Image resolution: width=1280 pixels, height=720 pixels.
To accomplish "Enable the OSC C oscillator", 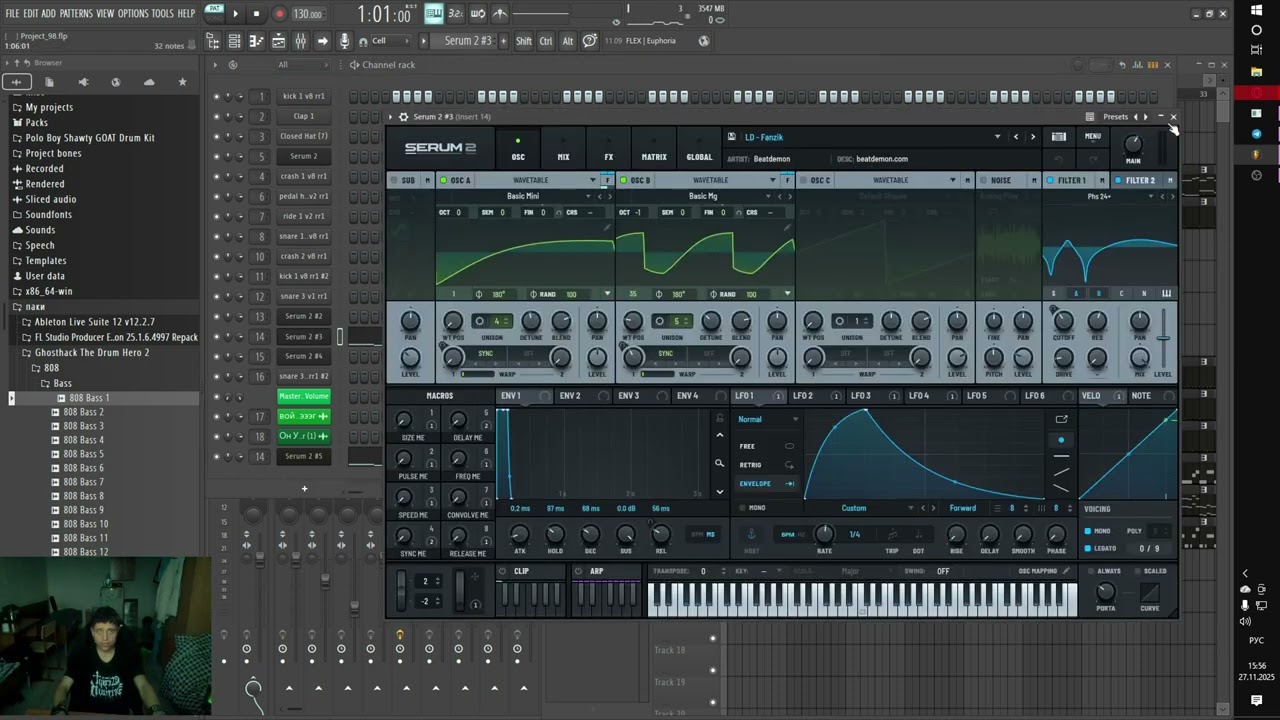I will [x=803, y=180].
